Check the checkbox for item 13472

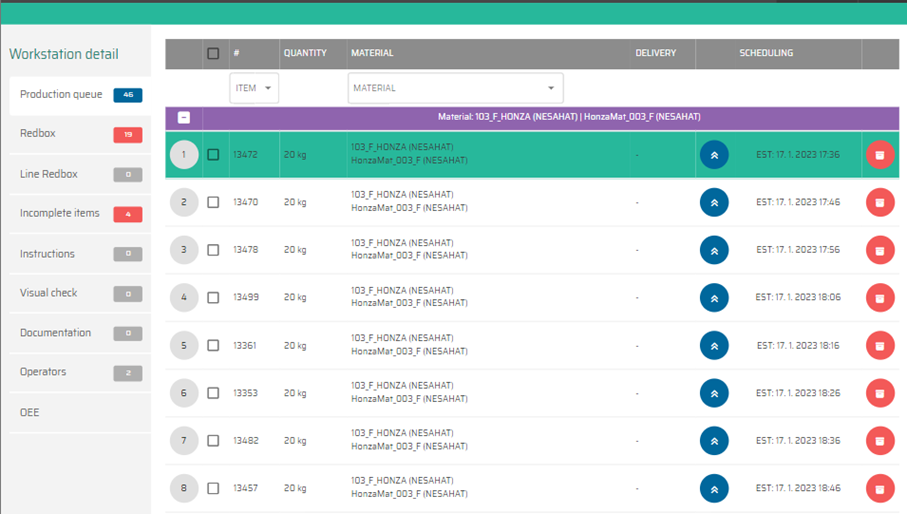(213, 155)
